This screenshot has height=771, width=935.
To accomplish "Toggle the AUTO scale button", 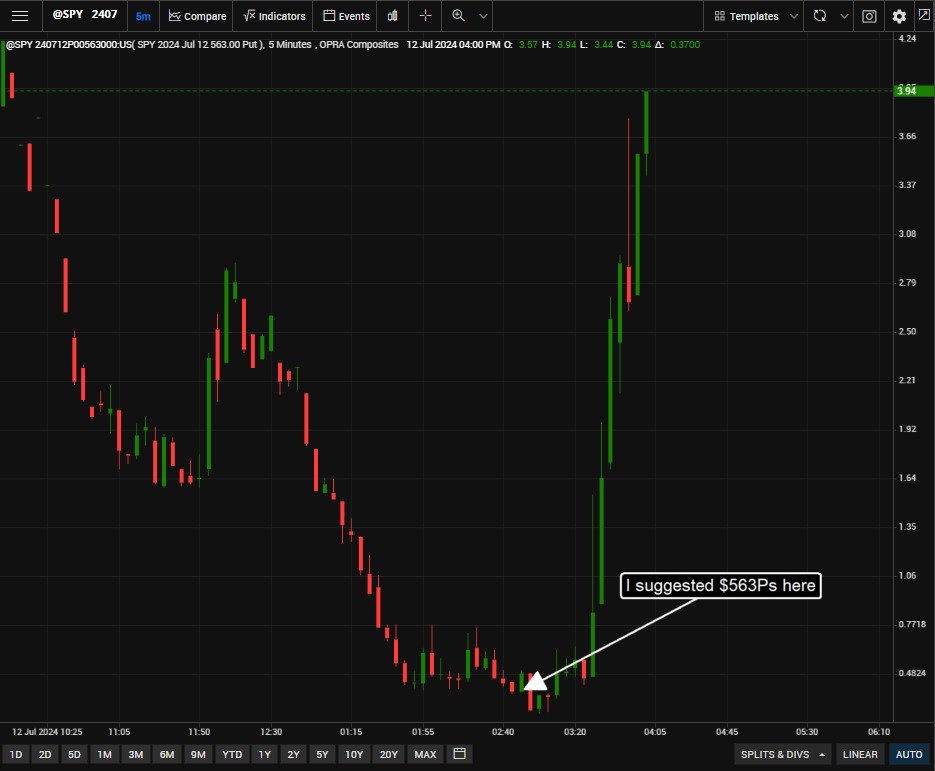I will tap(909, 754).
